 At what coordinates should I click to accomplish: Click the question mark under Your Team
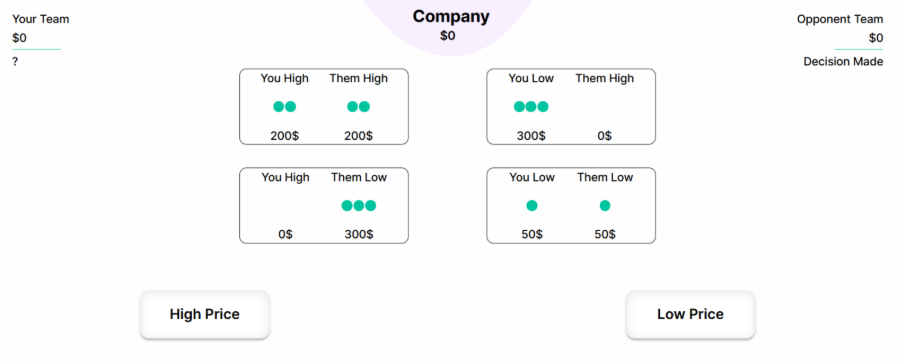pos(15,62)
